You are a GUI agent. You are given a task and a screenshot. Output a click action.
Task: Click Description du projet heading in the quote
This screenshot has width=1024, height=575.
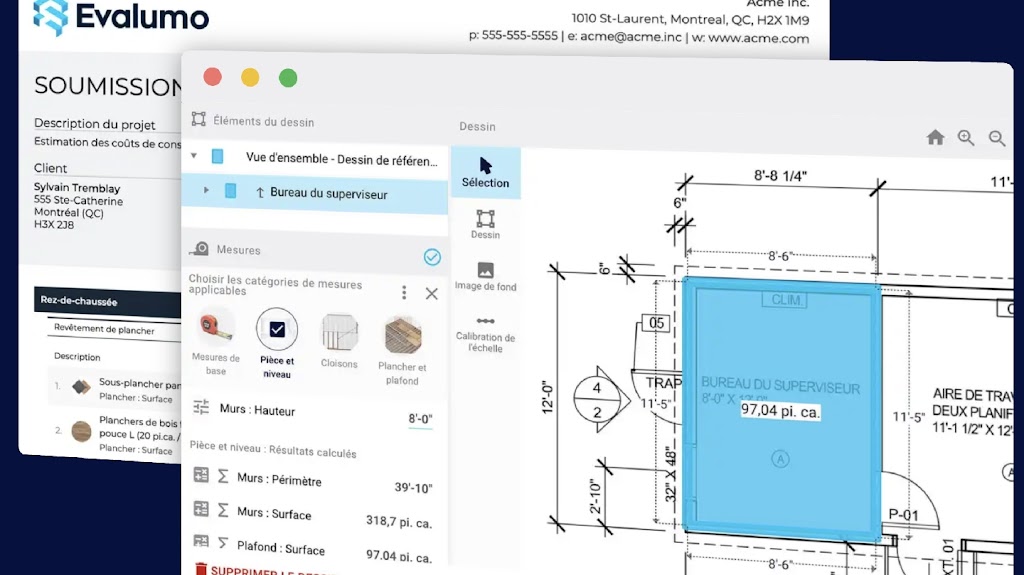(94, 123)
